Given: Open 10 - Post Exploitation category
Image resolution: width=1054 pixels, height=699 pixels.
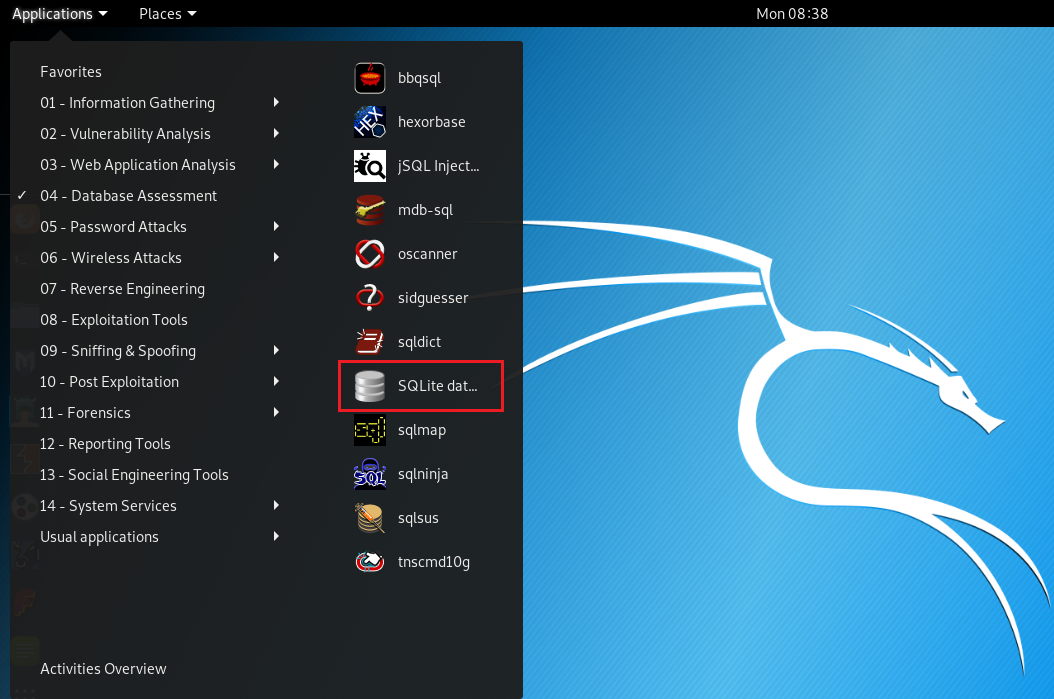Looking at the screenshot, I should (x=110, y=382).
